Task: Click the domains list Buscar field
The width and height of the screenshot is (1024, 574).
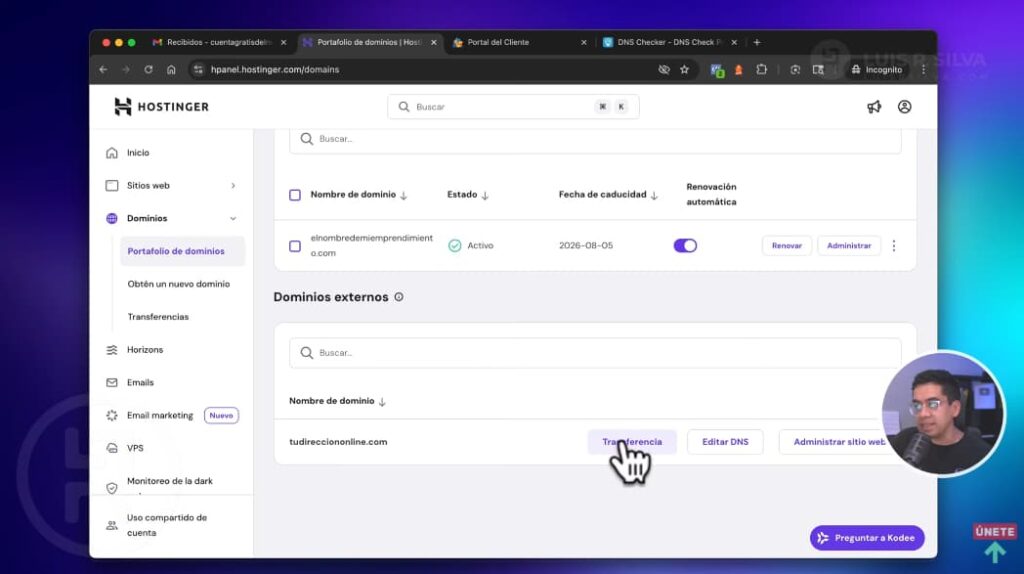Action: point(595,138)
